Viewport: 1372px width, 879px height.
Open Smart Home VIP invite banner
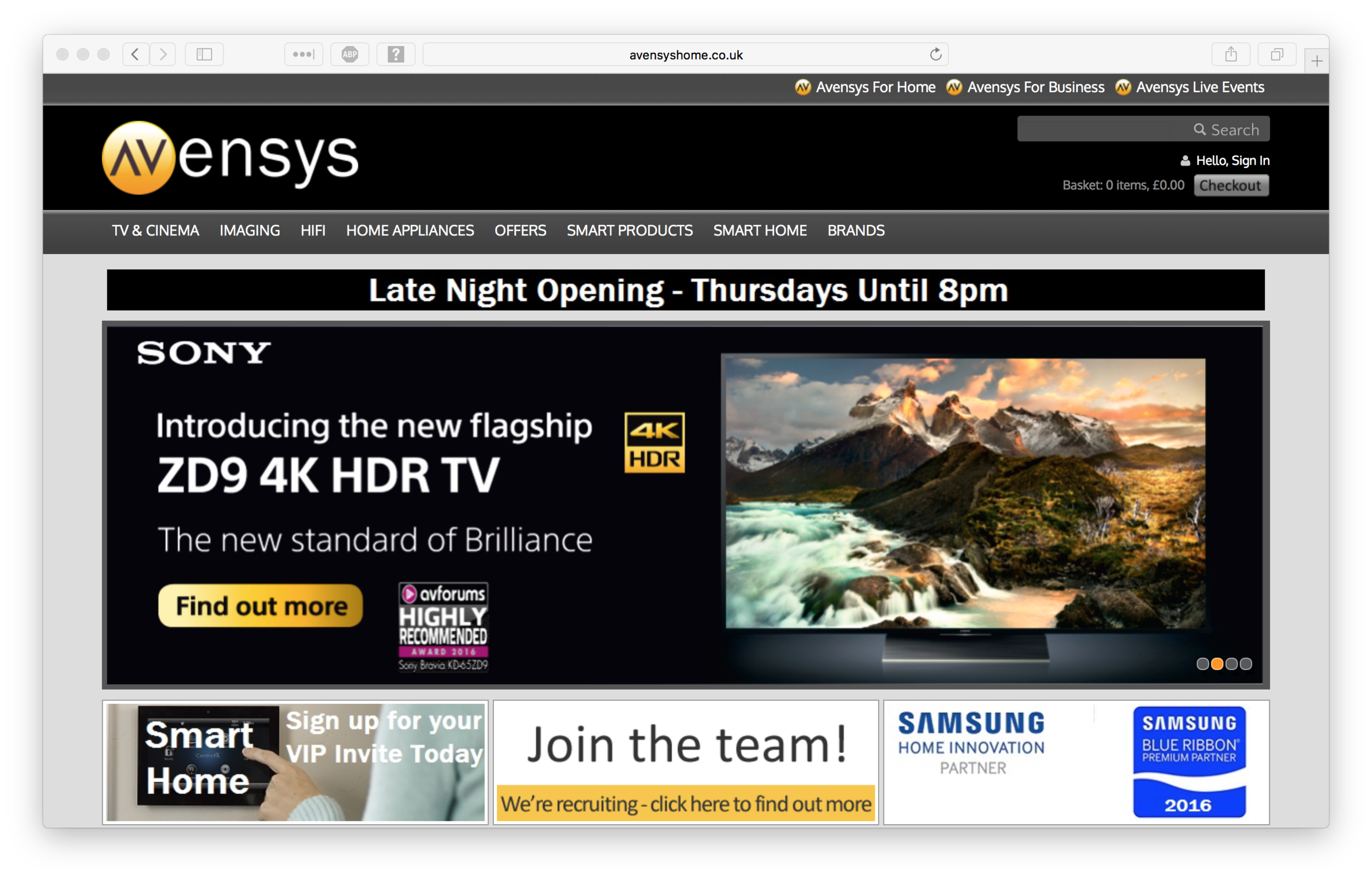point(296,763)
